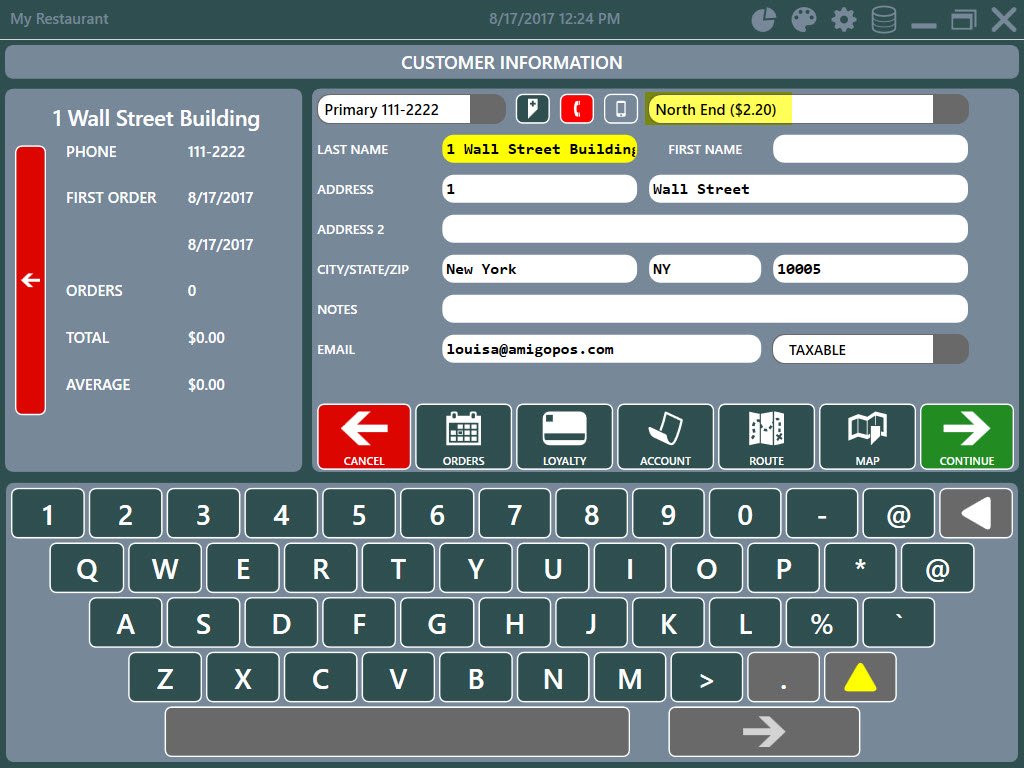Click the red phone icon button
The width and height of the screenshot is (1024, 768).
pyautogui.click(x=576, y=109)
